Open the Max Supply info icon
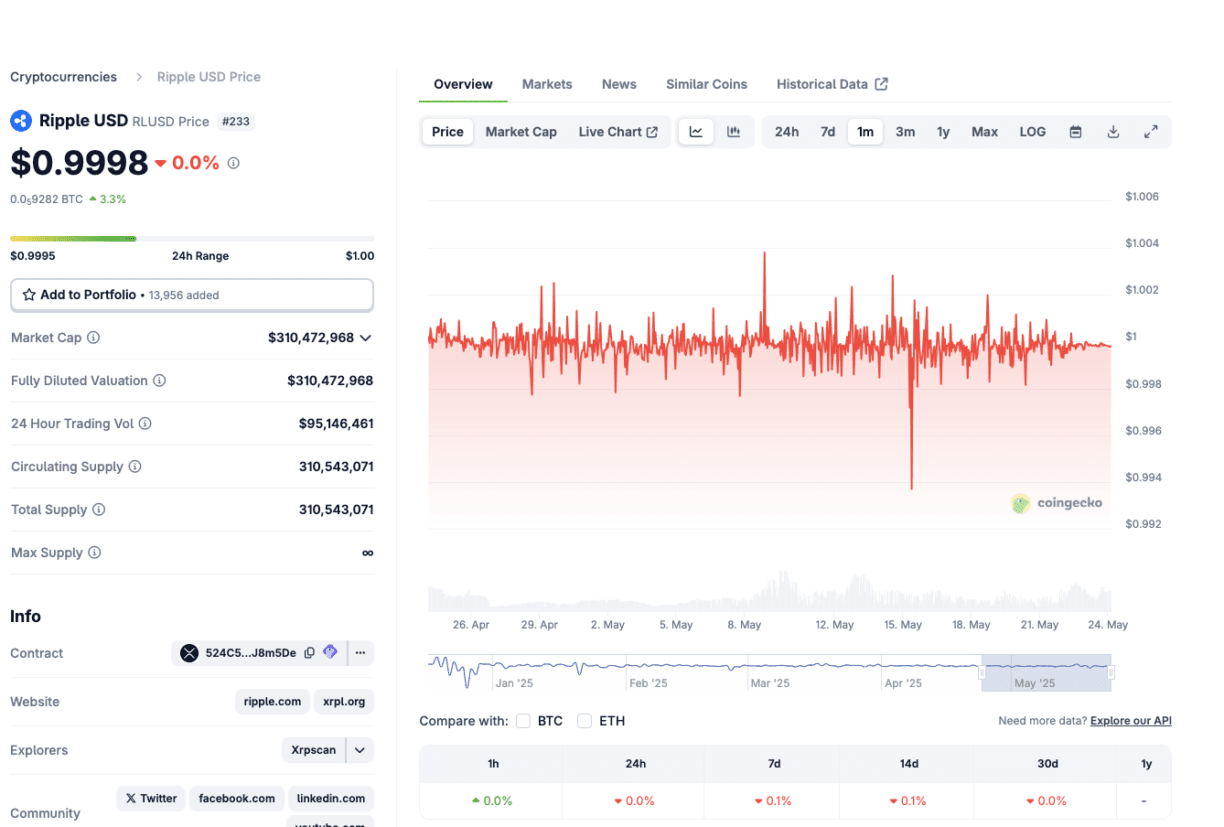 (x=94, y=553)
